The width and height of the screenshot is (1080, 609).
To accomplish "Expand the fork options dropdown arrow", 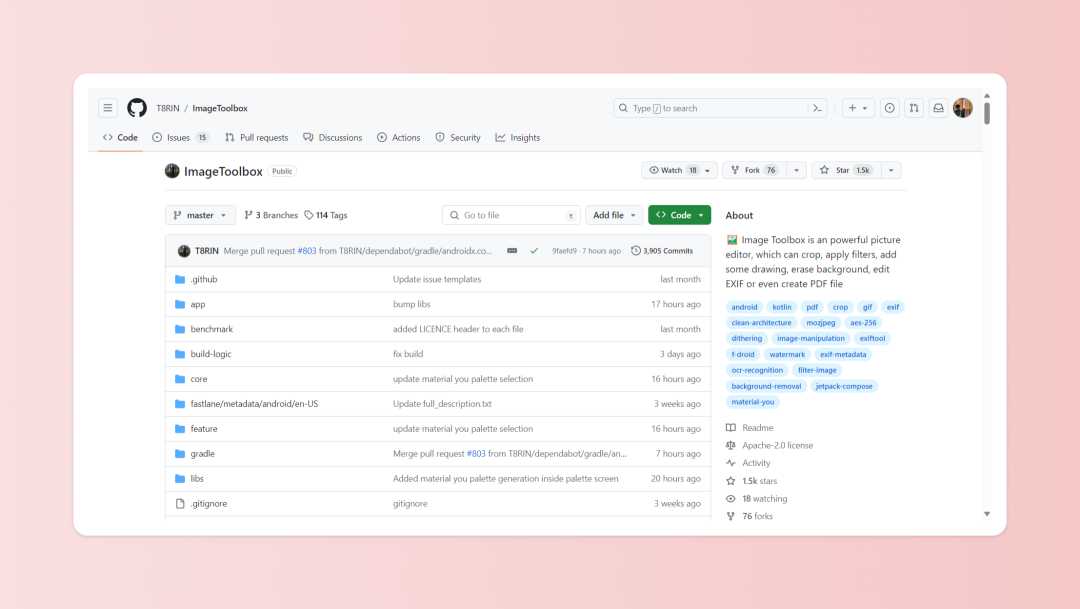I will pyautogui.click(x=796, y=170).
